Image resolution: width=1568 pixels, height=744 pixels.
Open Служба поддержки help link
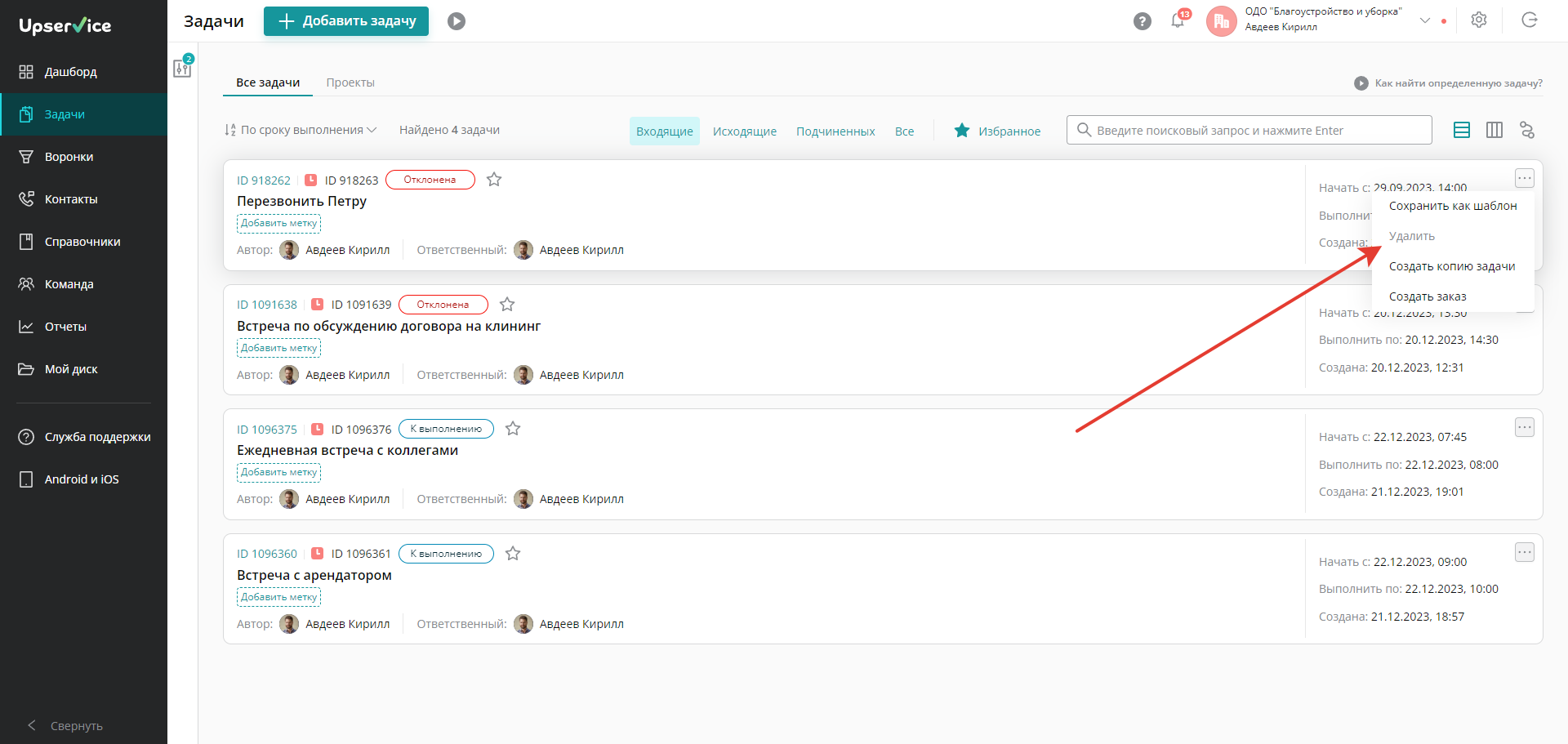click(x=83, y=437)
